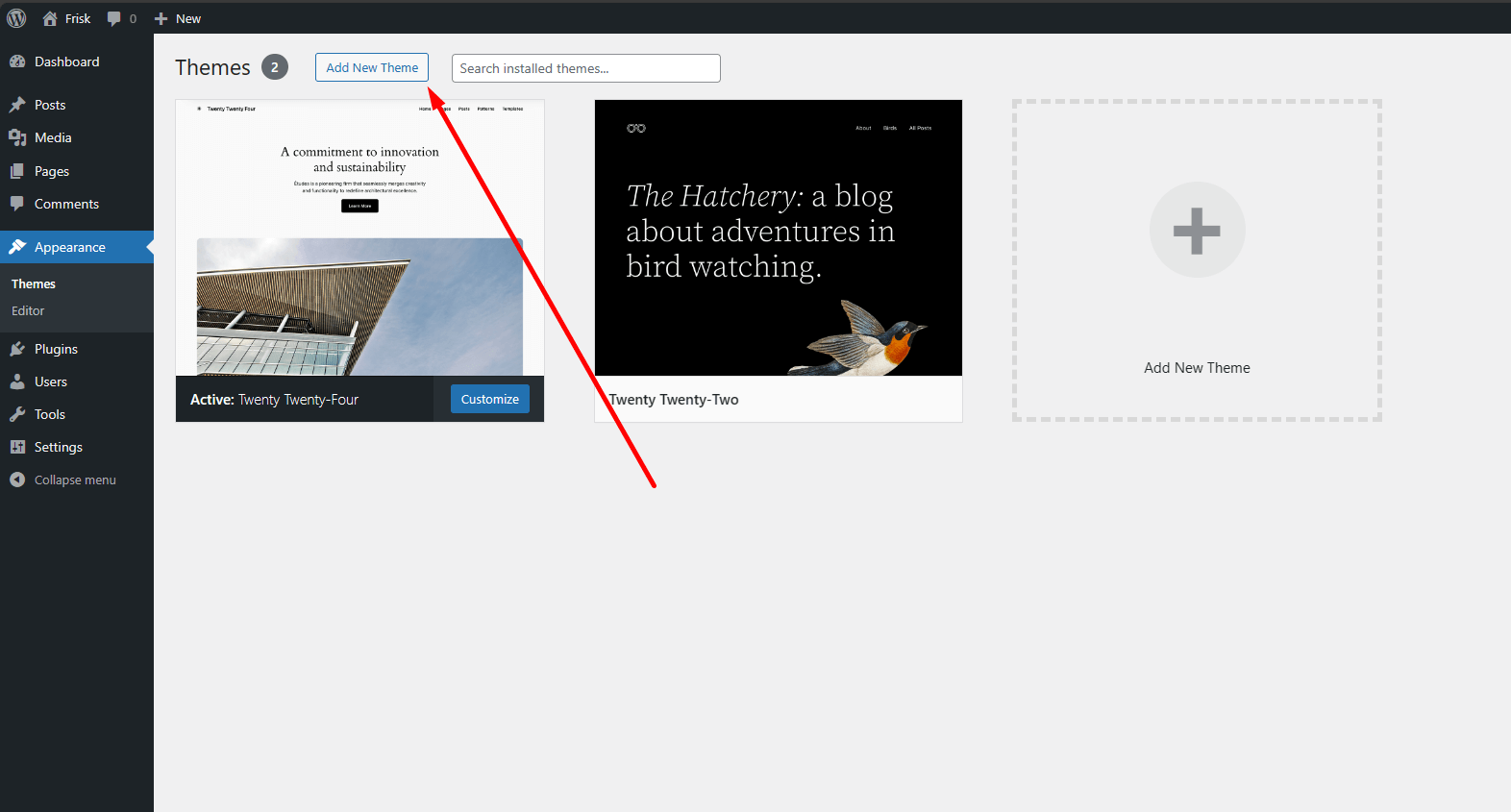Screen dimensions: 1511x812
Task: Click the large plus icon to add theme
Action: pos(1197,231)
